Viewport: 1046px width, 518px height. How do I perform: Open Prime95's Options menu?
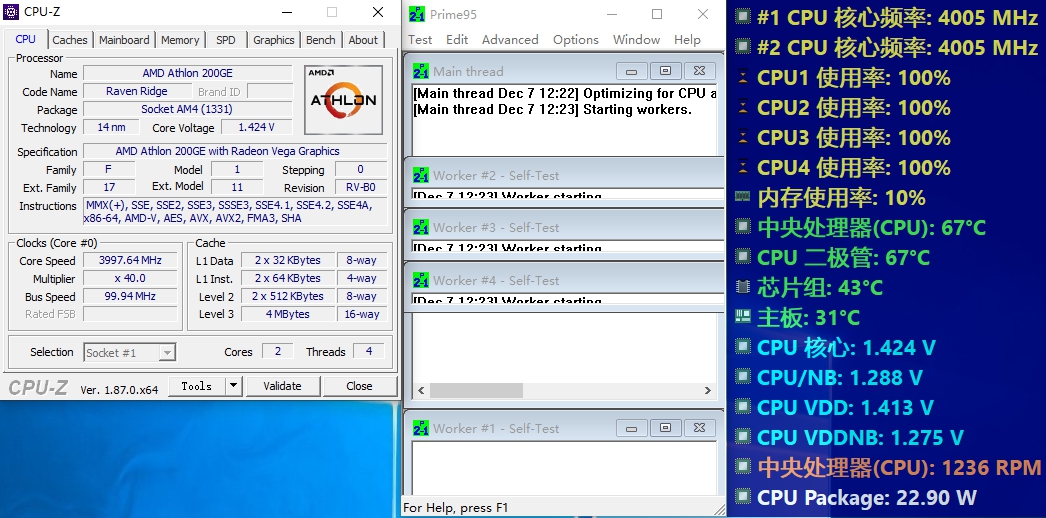click(576, 40)
